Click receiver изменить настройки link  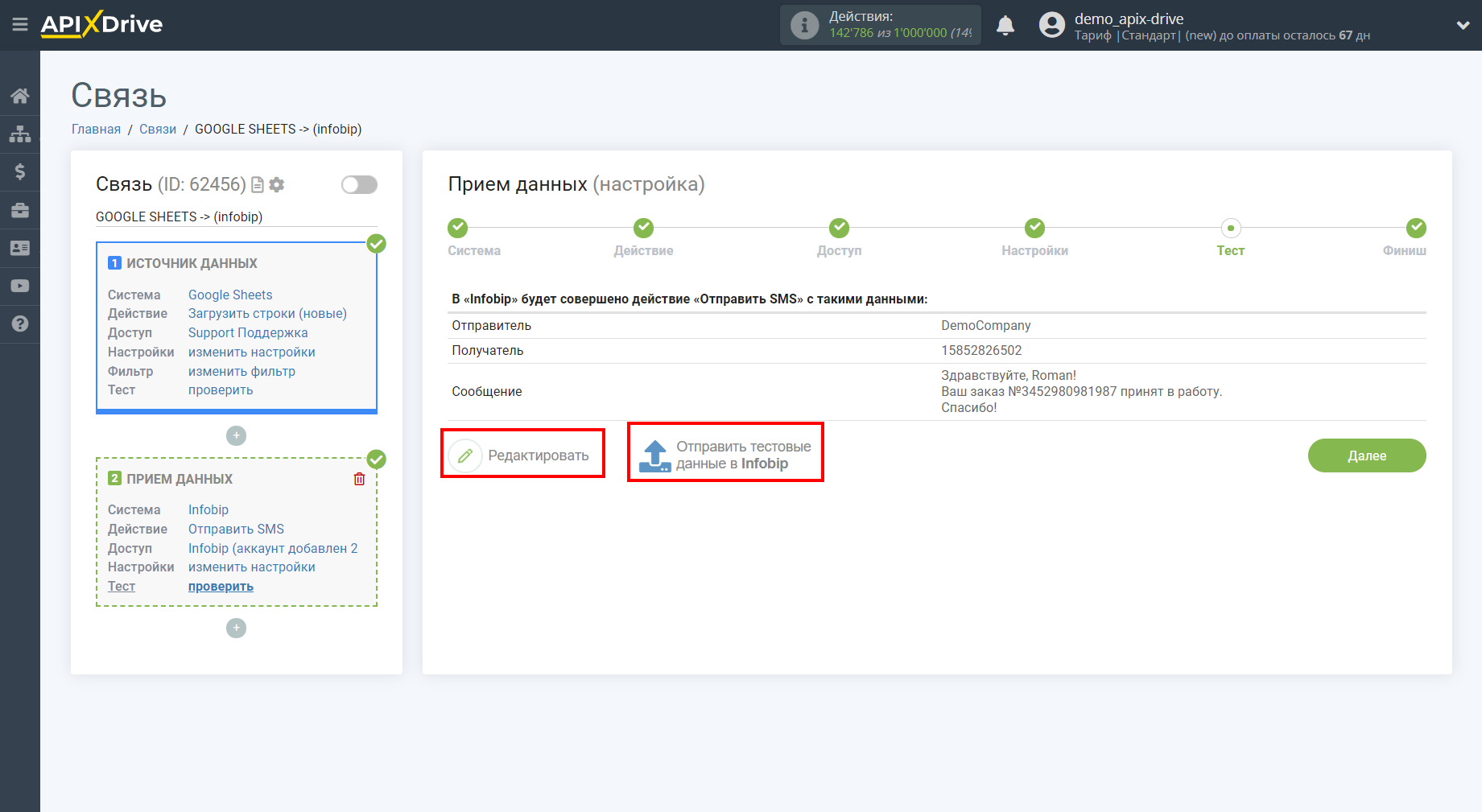[252, 567]
